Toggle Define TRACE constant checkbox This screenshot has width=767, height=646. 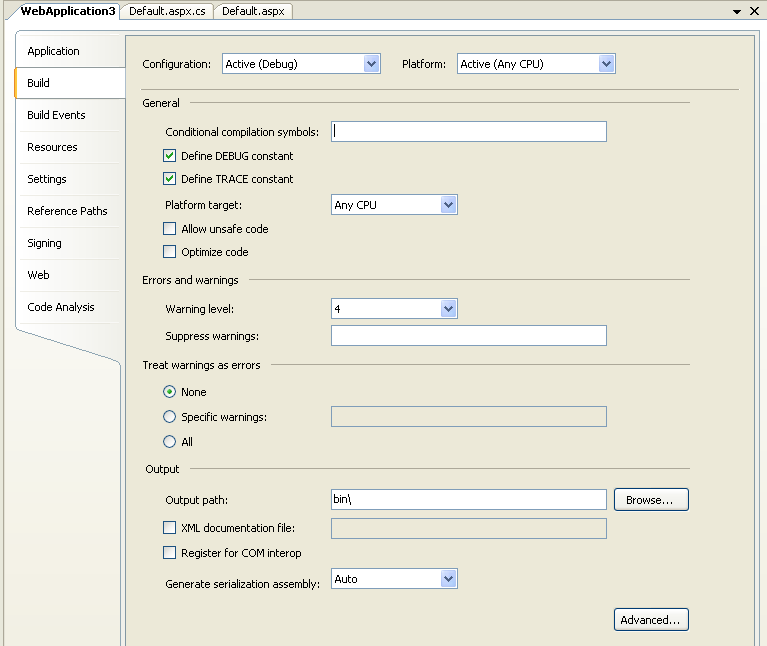169,178
